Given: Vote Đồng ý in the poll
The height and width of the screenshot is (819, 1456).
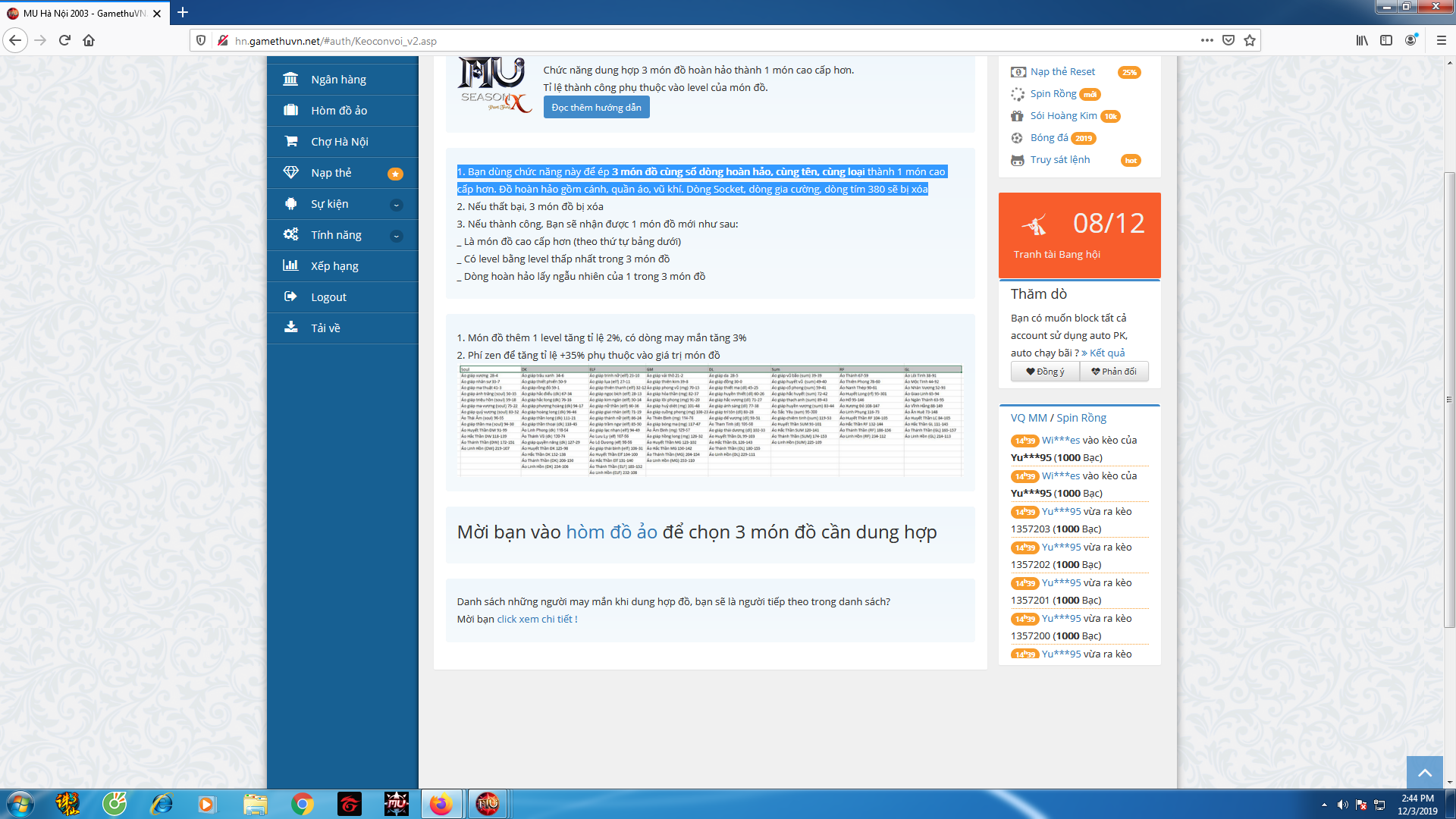Looking at the screenshot, I should click(x=1045, y=372).
